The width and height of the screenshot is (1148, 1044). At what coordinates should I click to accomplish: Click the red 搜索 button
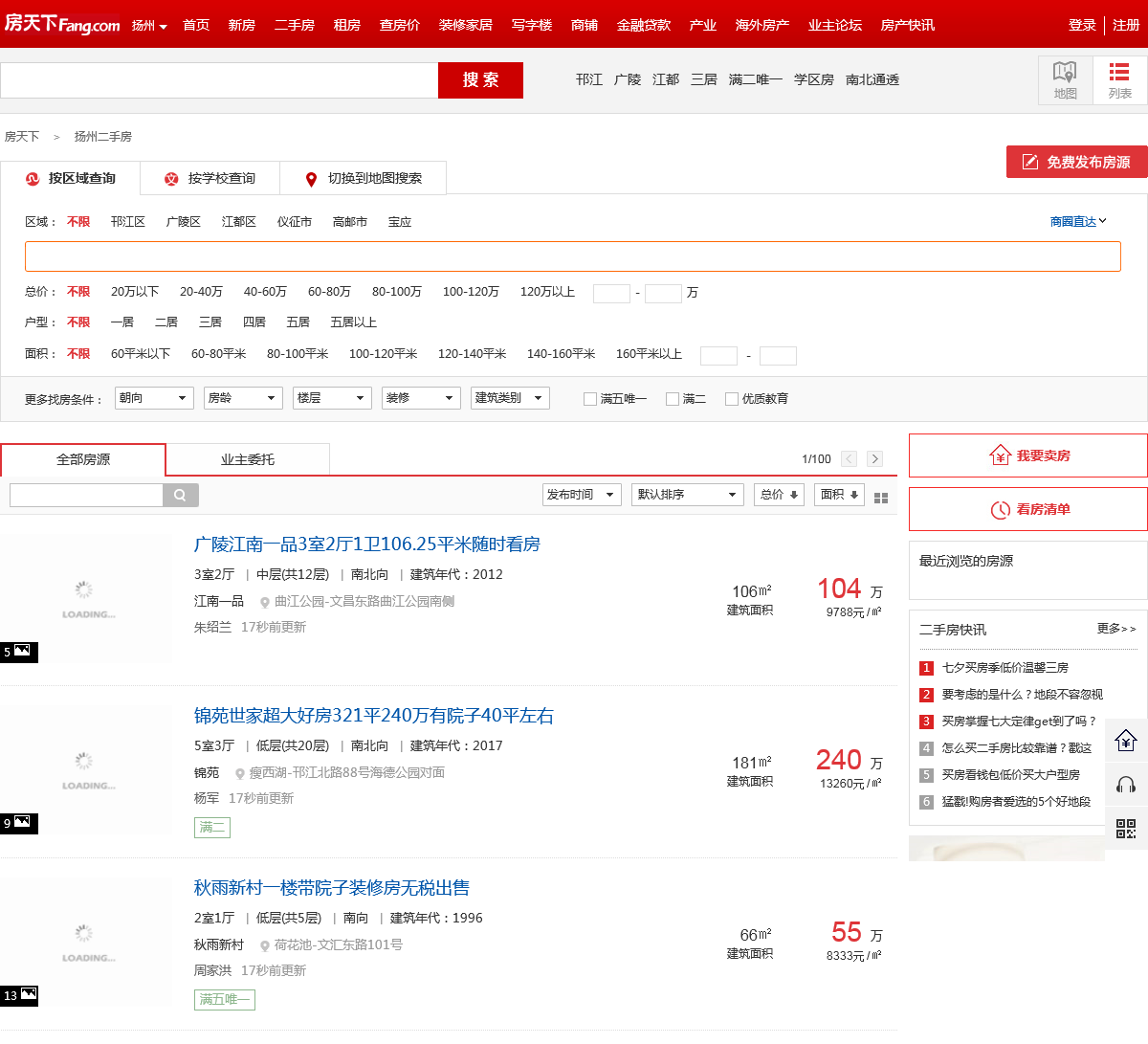click(x=480, y=80)
